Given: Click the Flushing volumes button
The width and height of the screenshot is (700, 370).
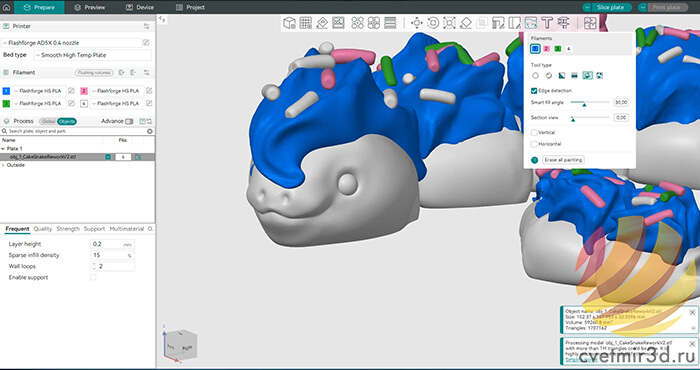Looking at the screenshot, I should [94, 73].
